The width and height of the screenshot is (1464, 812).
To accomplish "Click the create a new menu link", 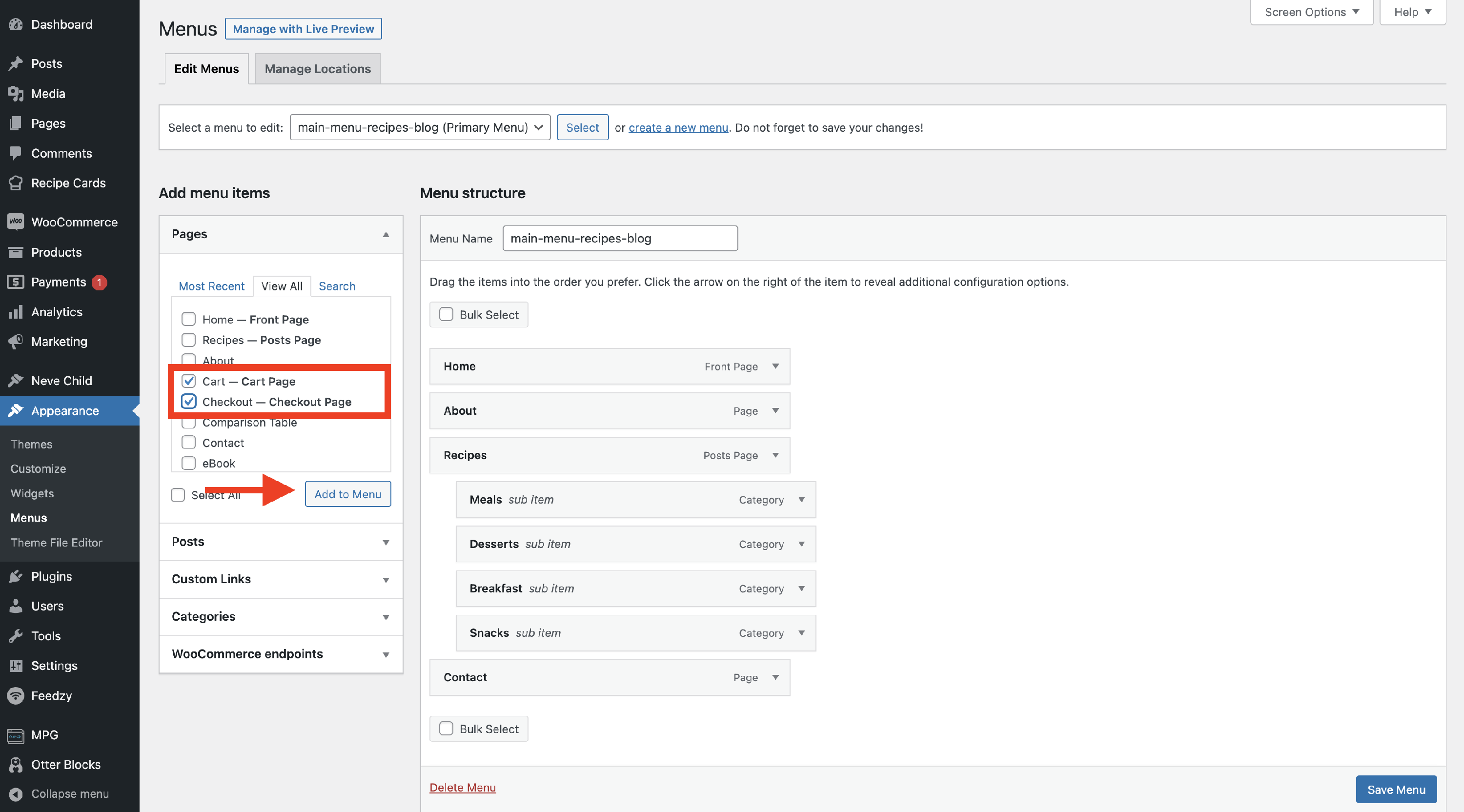I will pyautogui.click(x=678, y=127).
